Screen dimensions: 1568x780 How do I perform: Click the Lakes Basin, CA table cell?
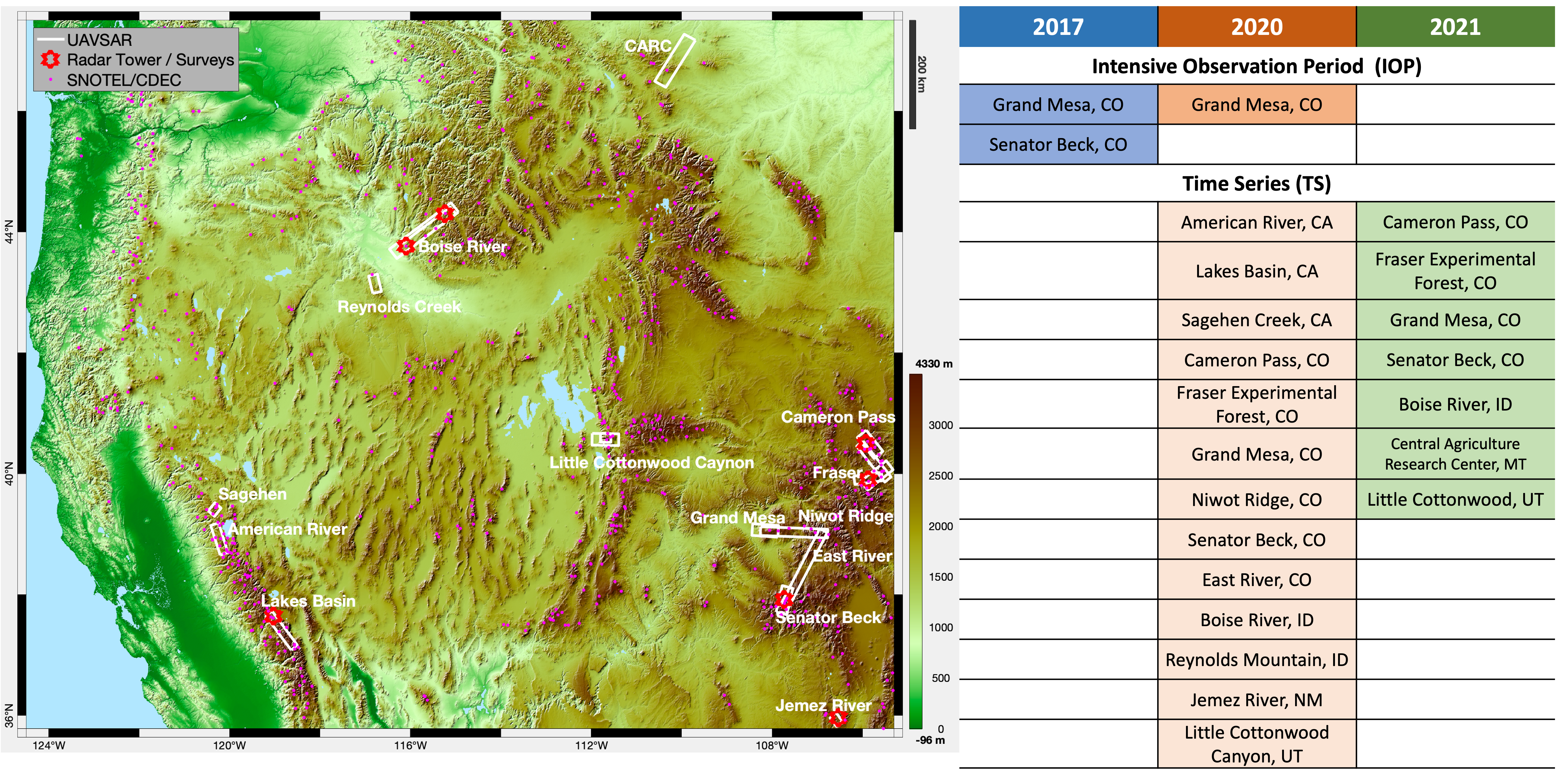pos(1256,271)
